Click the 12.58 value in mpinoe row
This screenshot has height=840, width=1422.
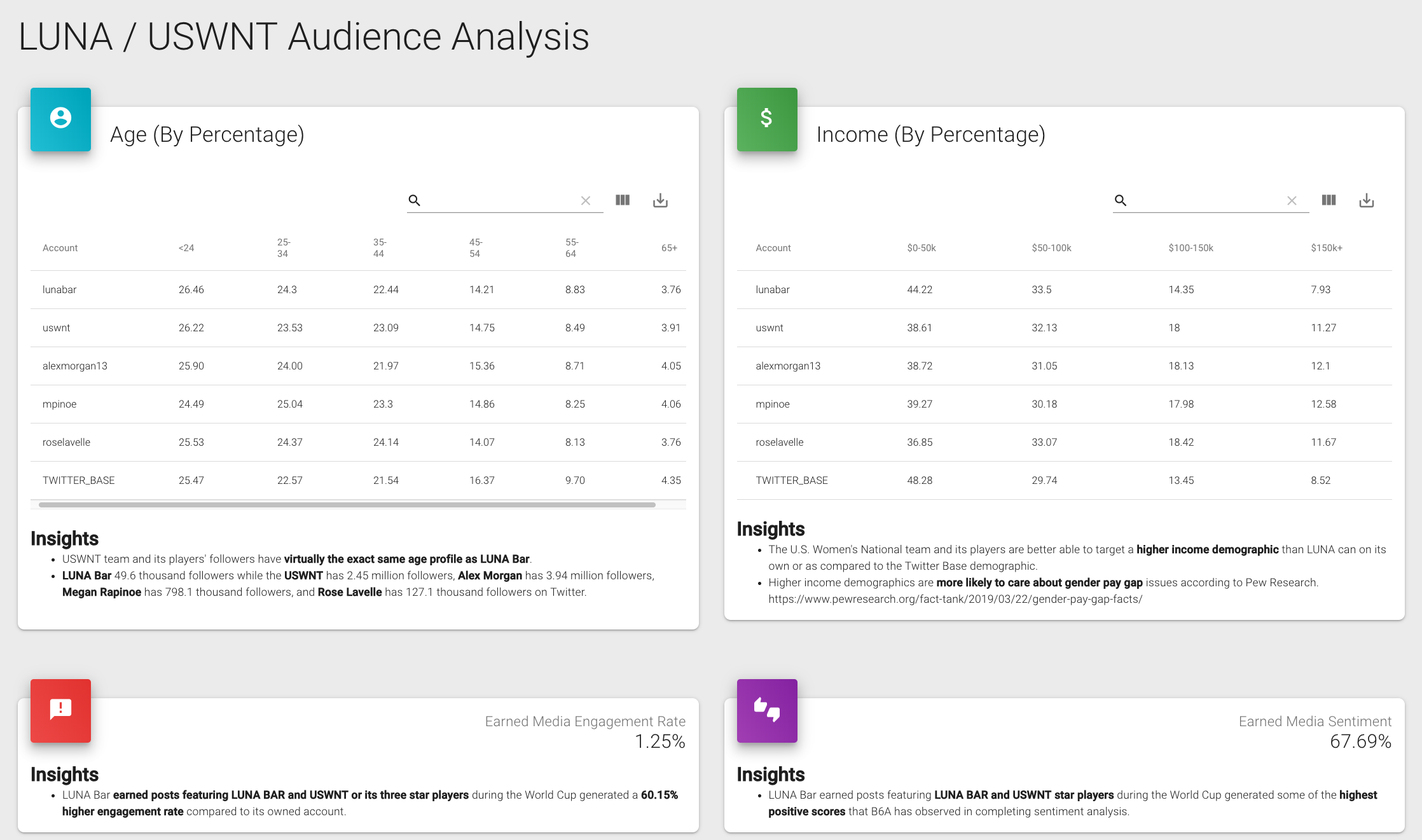click(1323, 404)
